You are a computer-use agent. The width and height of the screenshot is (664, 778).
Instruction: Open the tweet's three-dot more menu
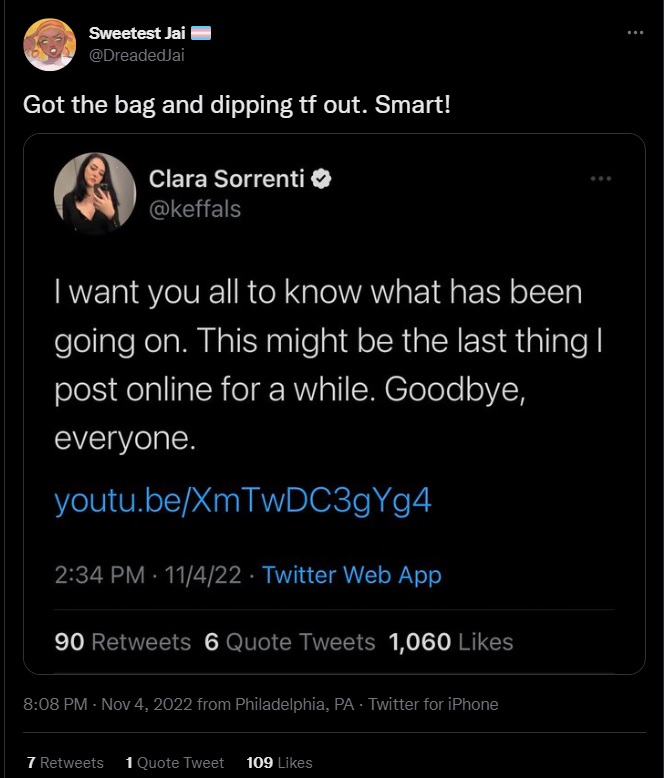click(635, 32)
